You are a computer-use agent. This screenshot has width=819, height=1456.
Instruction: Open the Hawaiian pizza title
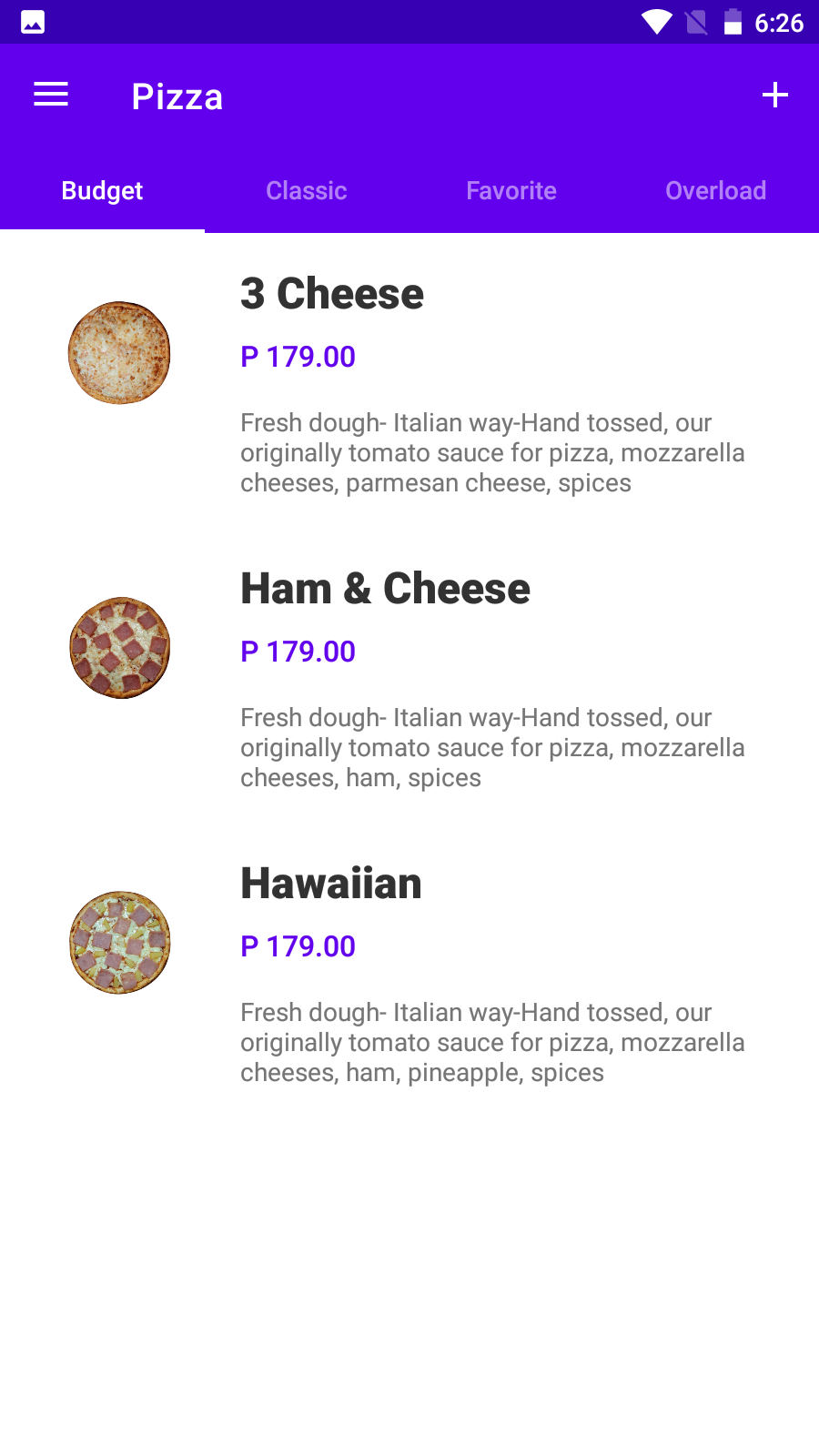tap(331, 884)
